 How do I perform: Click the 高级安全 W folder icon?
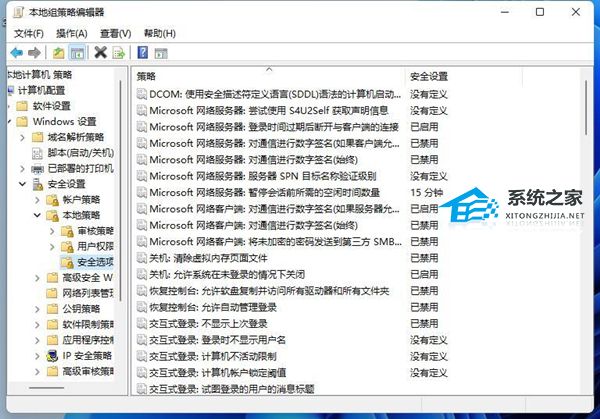52,278
